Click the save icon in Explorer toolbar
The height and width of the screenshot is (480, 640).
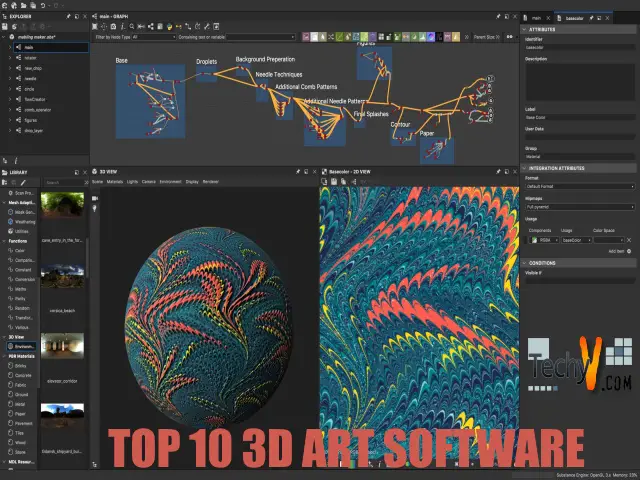point(5,27)
